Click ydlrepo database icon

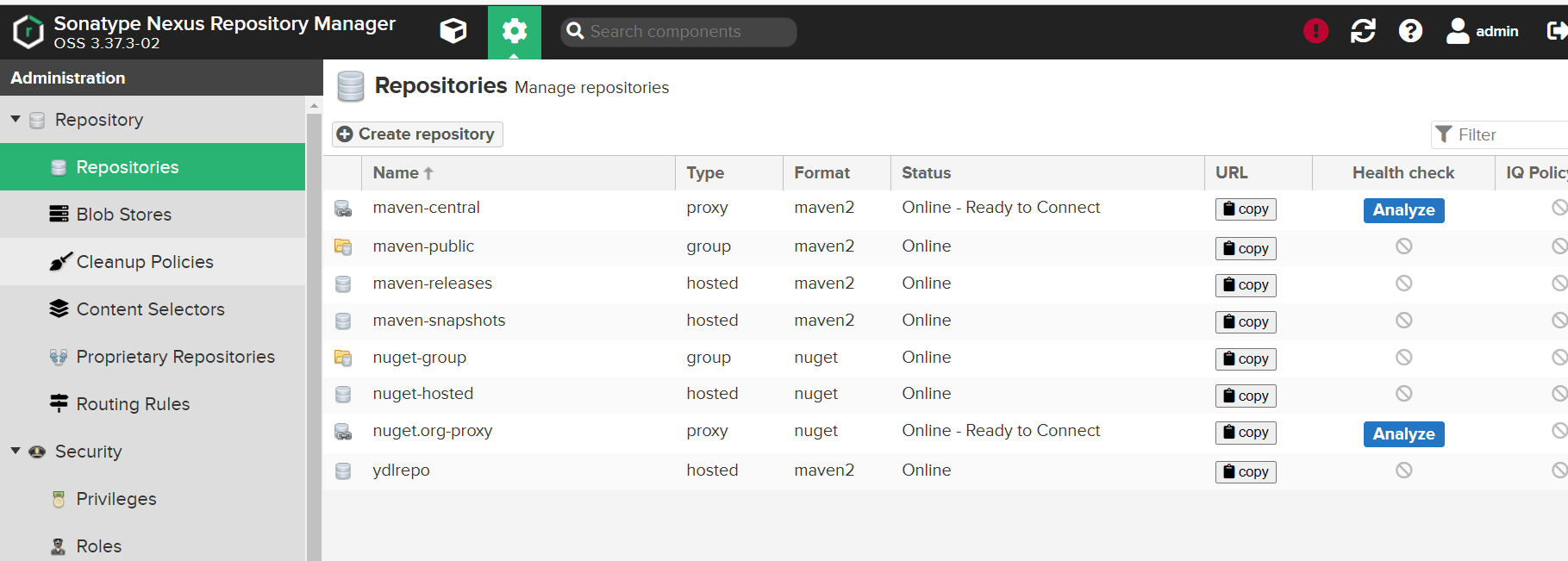343,471
